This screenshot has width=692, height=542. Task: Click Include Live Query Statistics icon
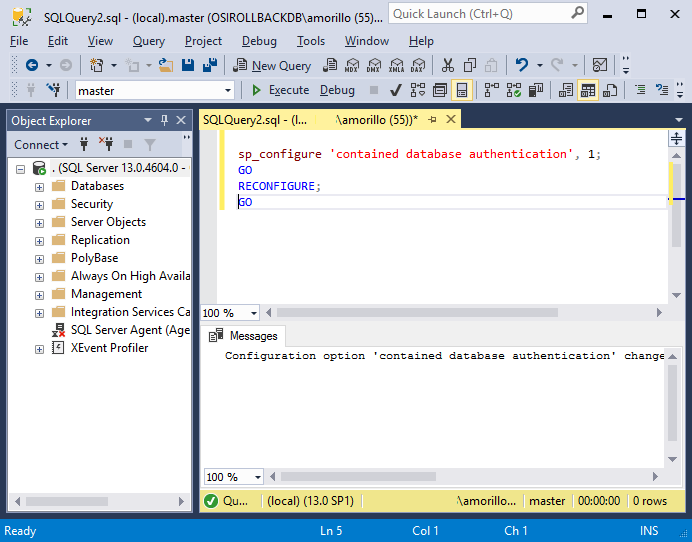(x=514, y=90)
